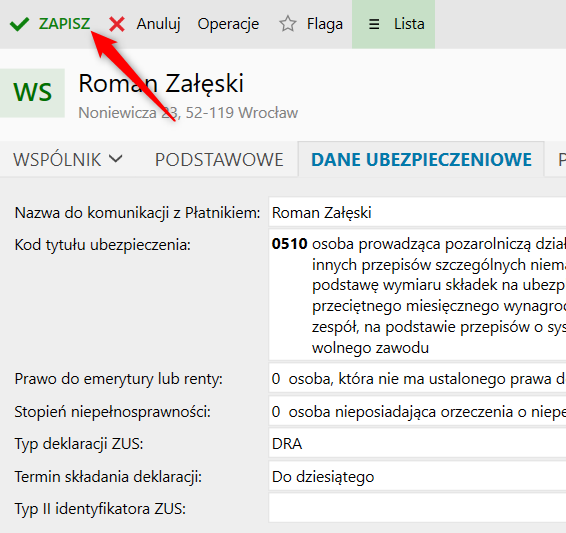Image resolution: width=566 pixels, height=533 pixels.
Task: Open the Kod tytułu ubezpieczenia 0510 field
Action: pyautogui.click(x=417, y=295)
